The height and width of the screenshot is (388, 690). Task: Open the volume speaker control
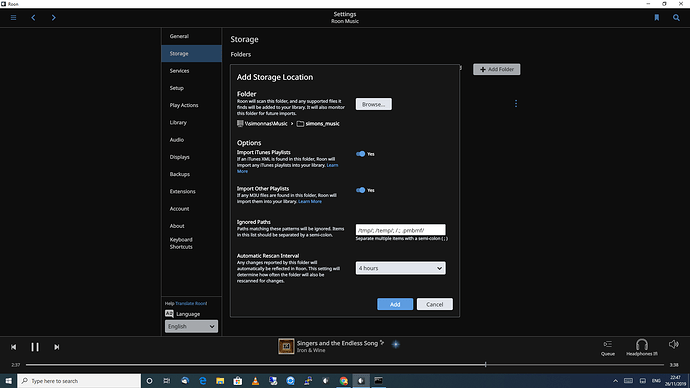(x=674, y=344)
